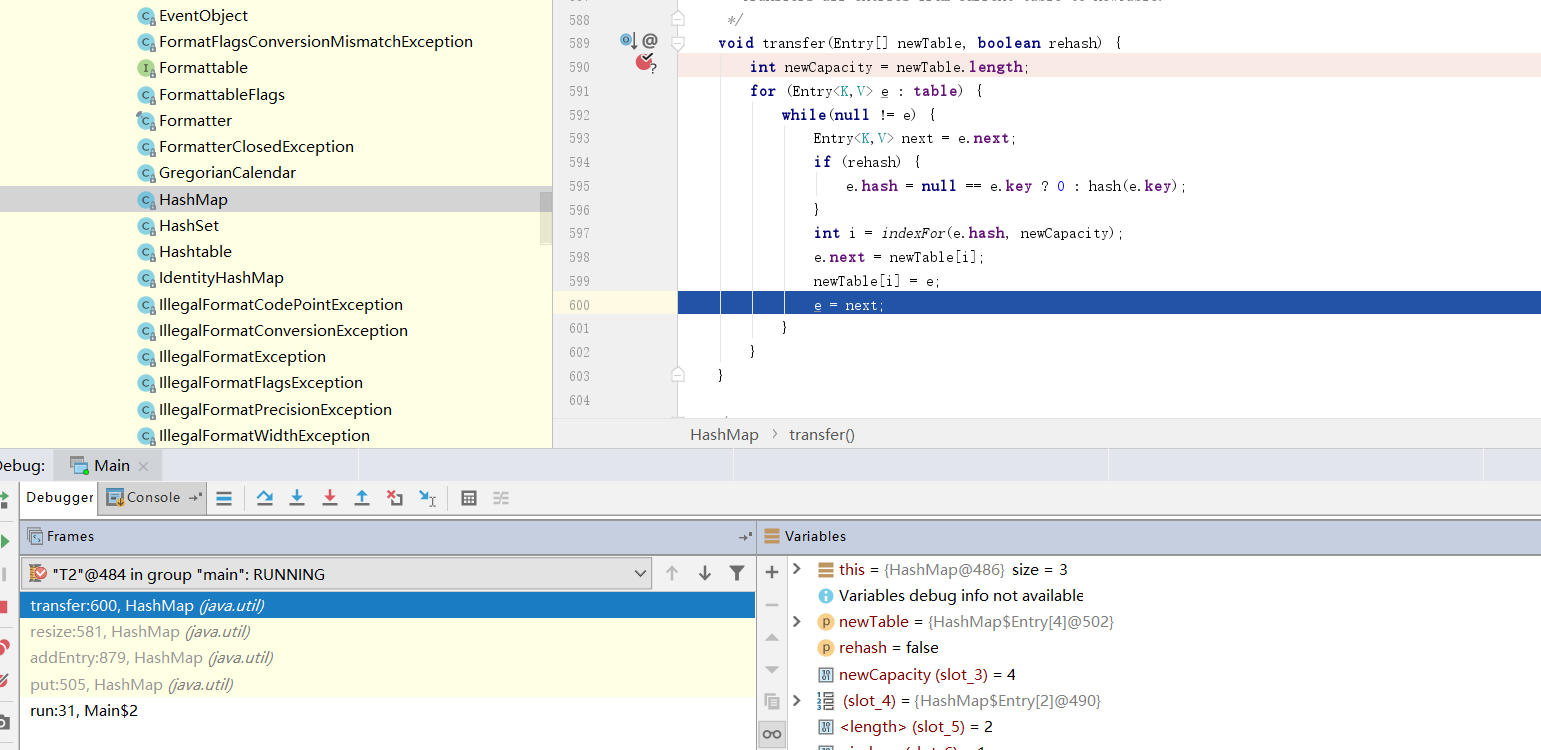
Task: Toggle the show watches glasses button
Action: click(x=771, y=735)
